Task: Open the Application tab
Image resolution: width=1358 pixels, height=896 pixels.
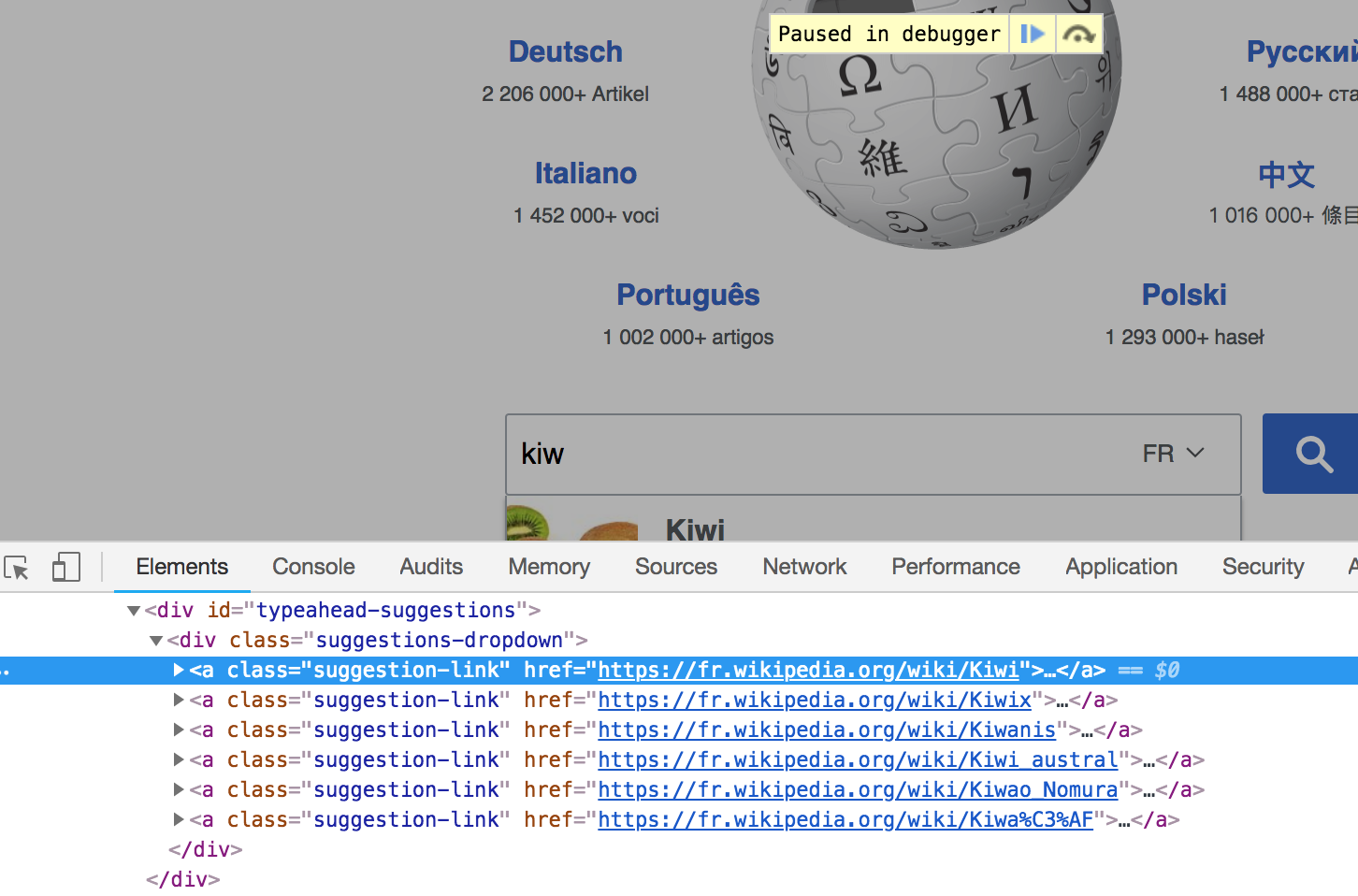Action: click(1121, 567)
